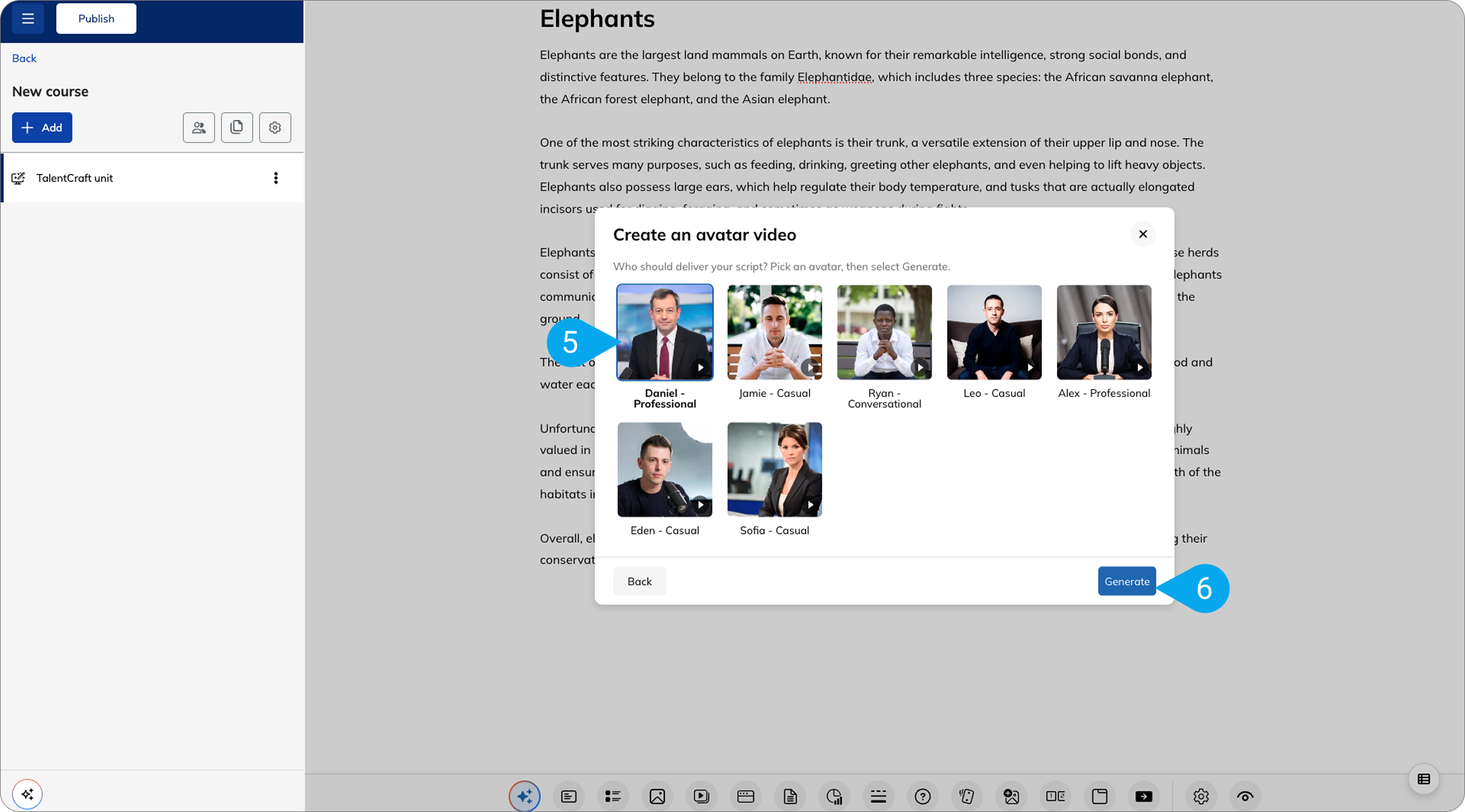Play the Daniel avatar preview
This screenshot has height=812, width=1465.
pyautogui.click(x=700, y=367)
